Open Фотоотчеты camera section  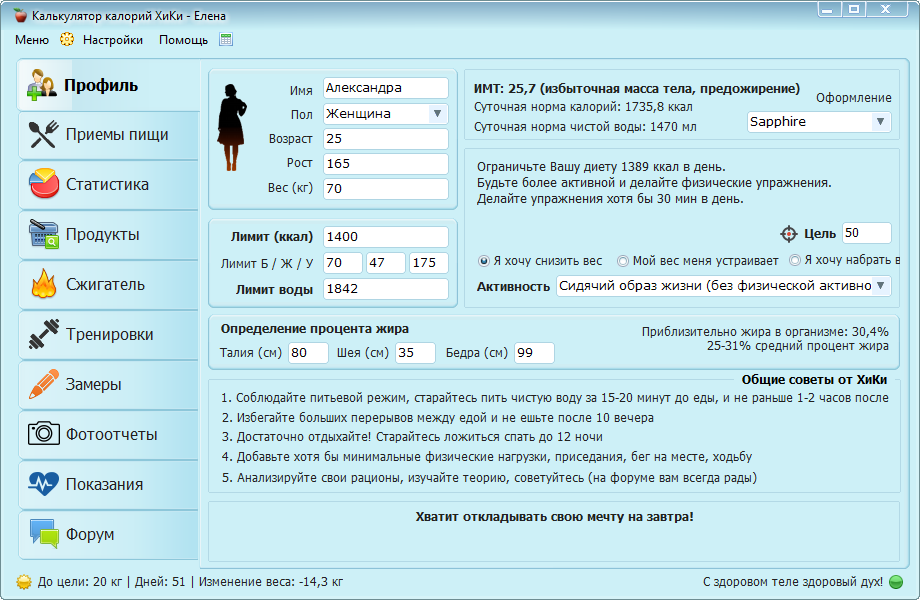(108, 435)
